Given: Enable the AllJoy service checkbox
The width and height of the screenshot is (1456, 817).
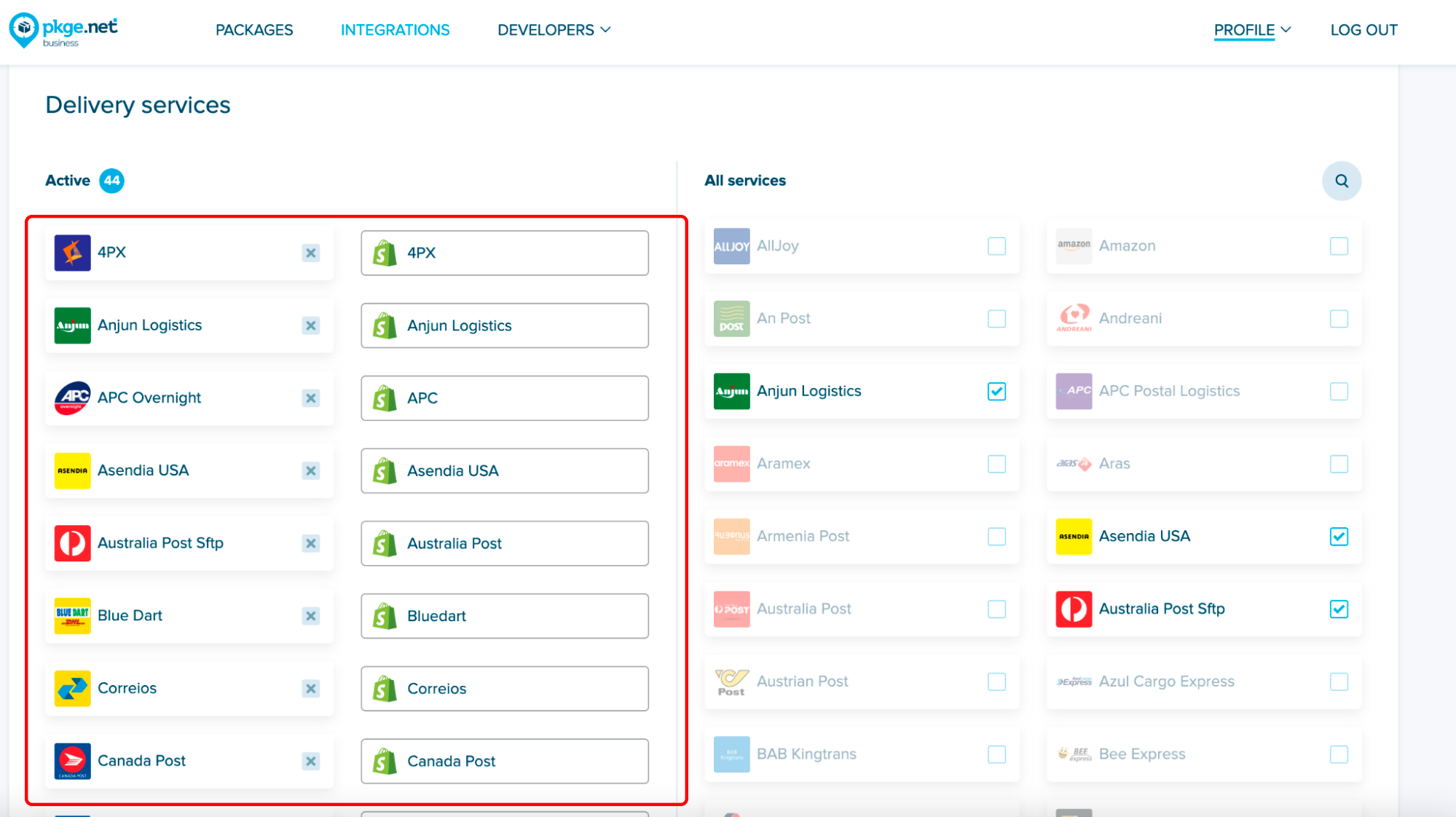Looking at the screenshot, I should coord(996,246).
